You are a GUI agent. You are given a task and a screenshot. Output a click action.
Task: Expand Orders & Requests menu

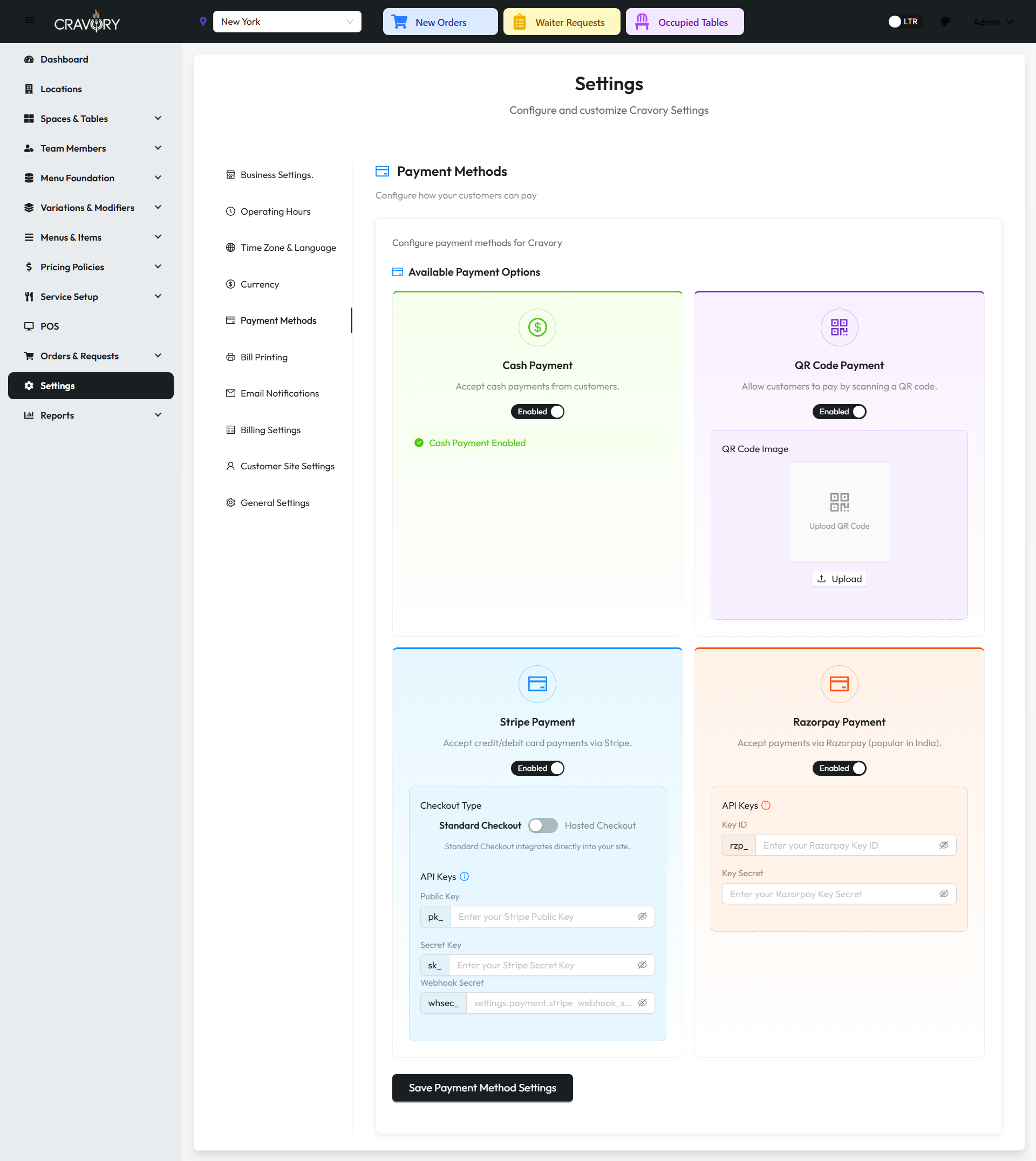pyautogui.click(x=158, y=356)
